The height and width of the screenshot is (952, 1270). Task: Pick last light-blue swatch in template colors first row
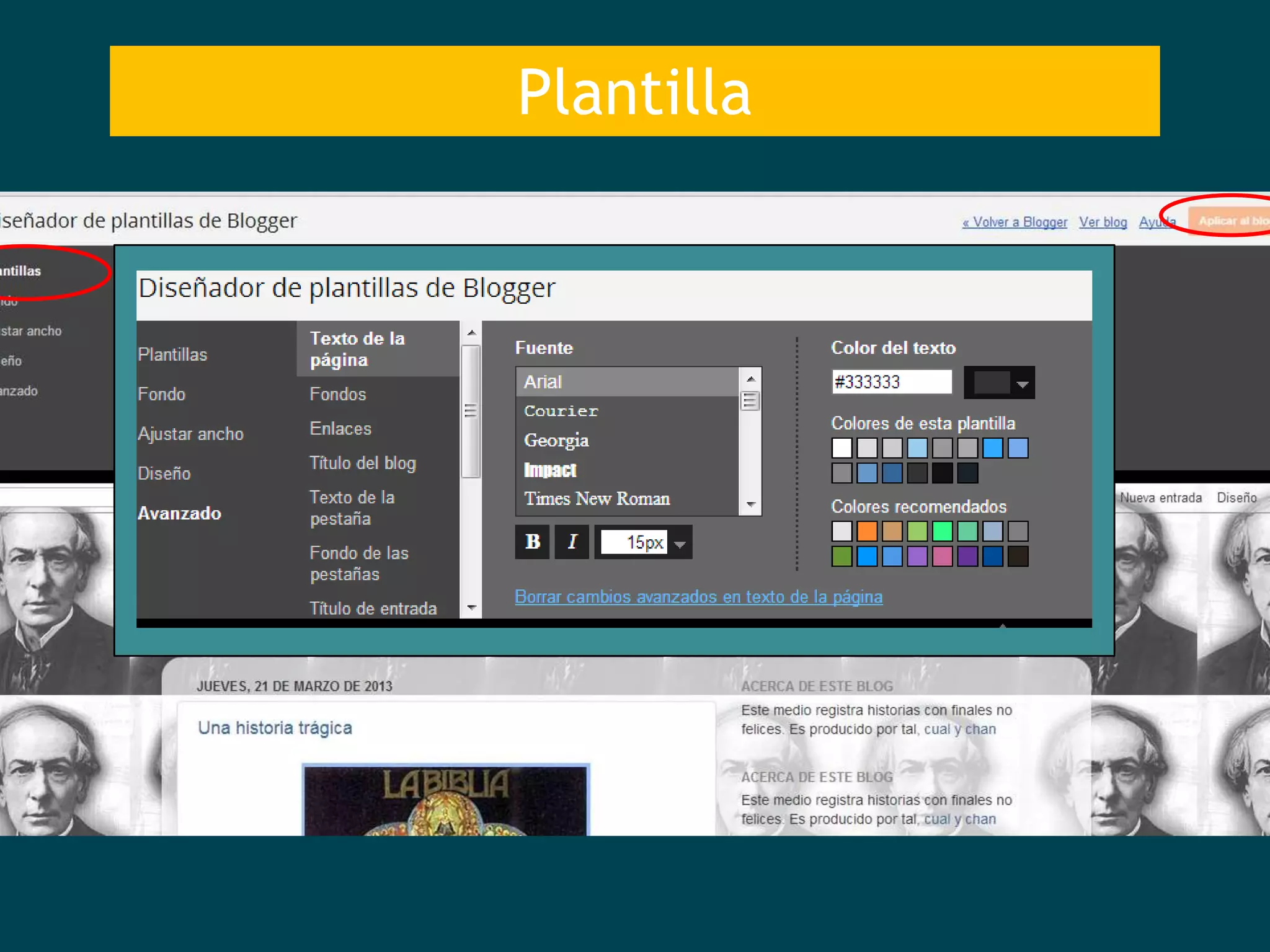(x=1018, y=447)
